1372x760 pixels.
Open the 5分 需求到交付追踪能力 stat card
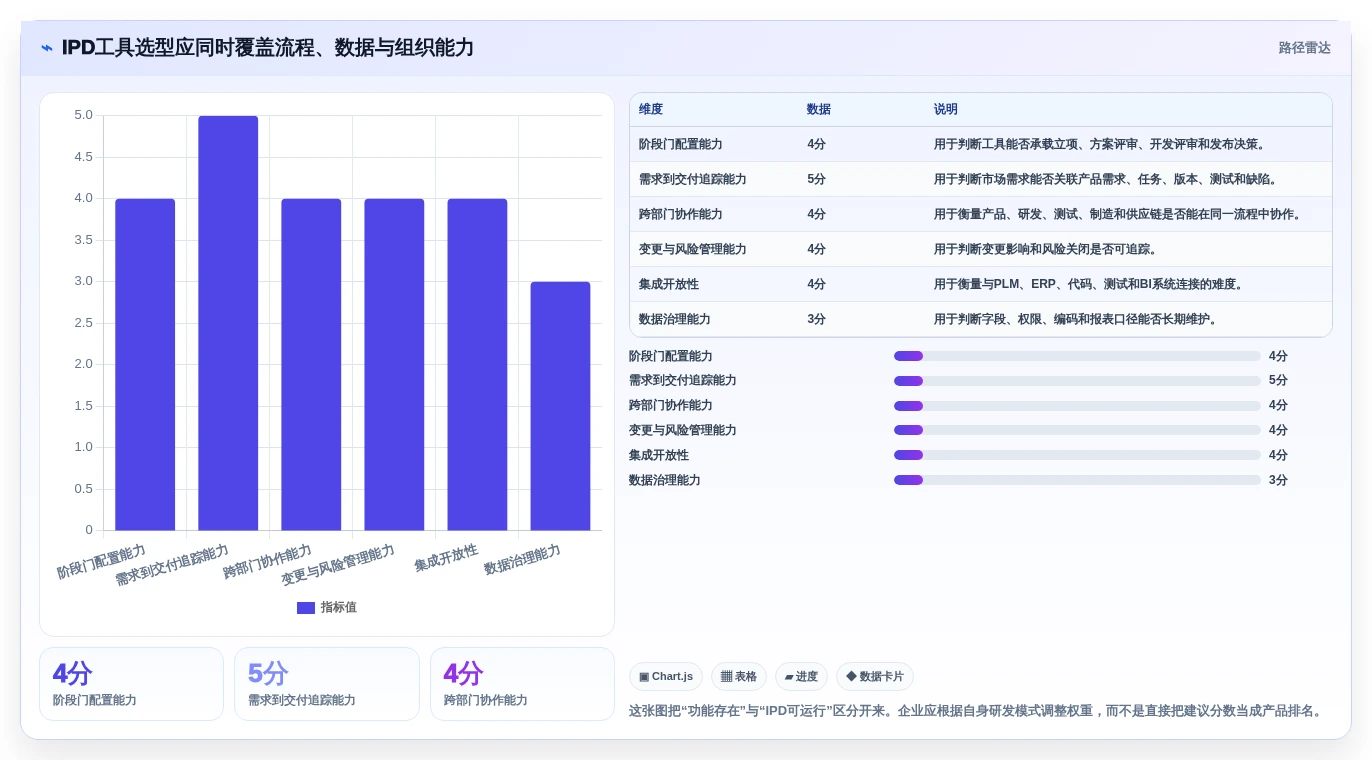coord(327,684)
